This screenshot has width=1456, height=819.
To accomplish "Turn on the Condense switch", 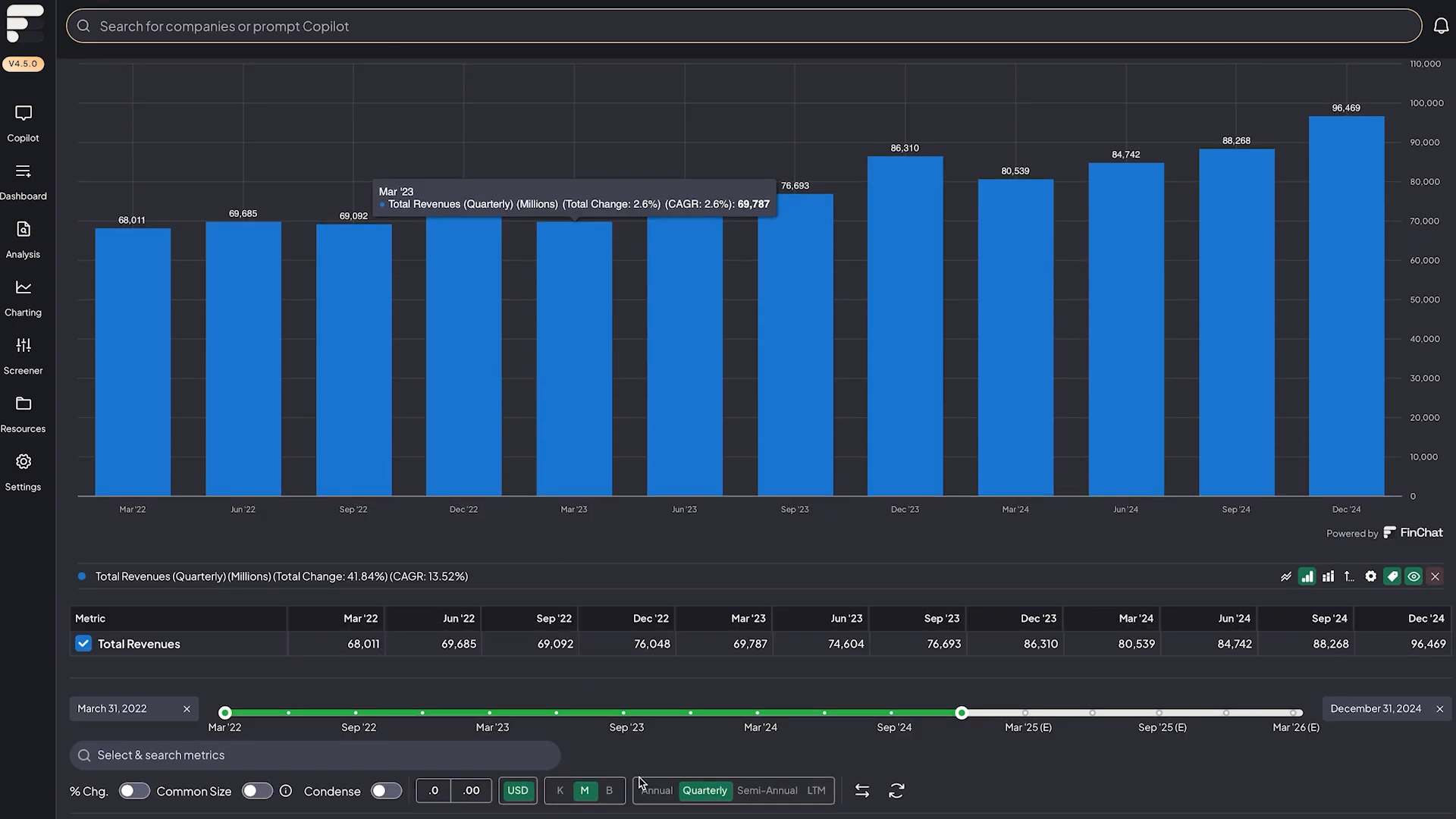I will point(386,791).
